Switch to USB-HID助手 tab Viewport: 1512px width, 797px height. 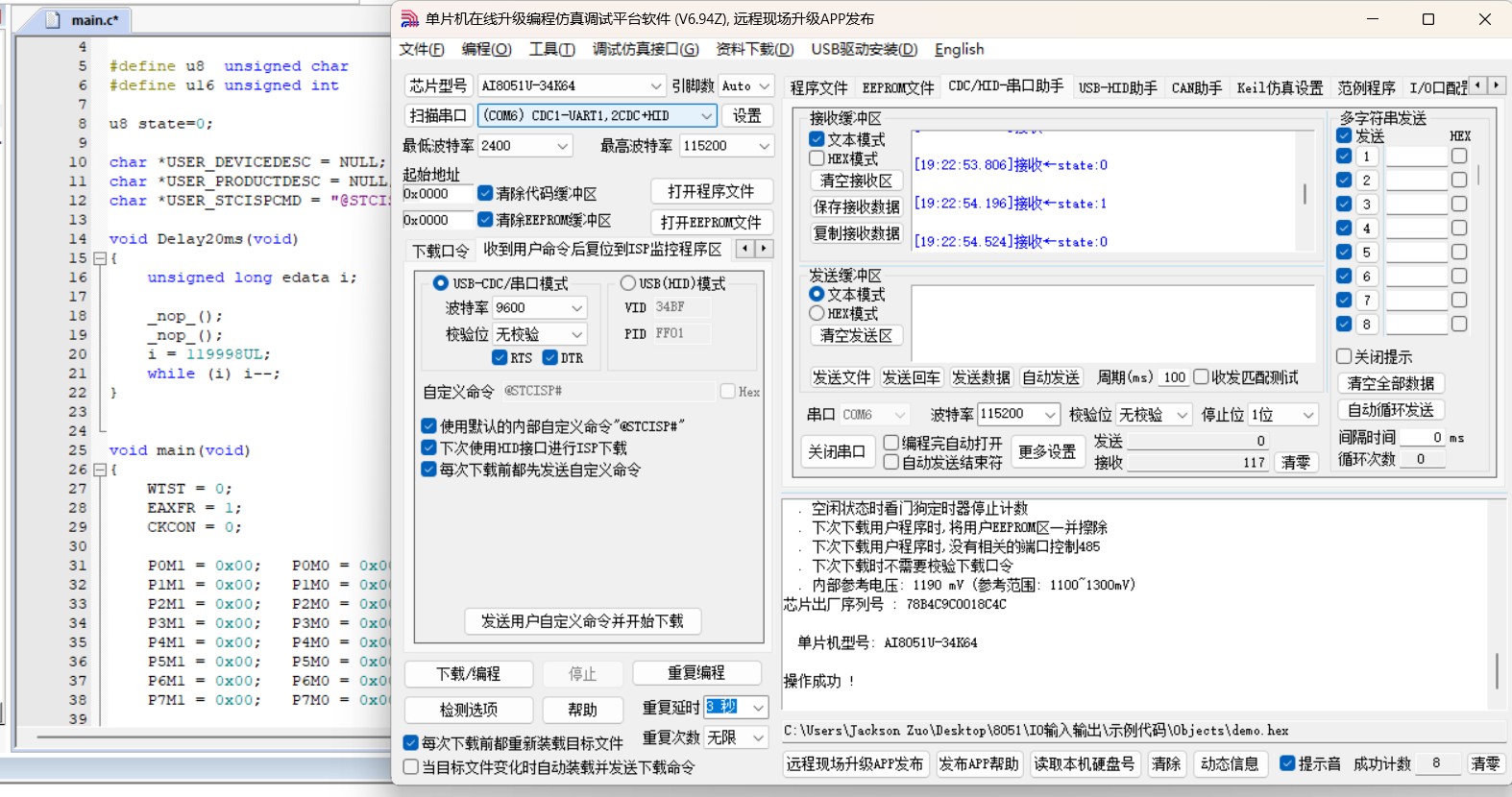click(1118, 87)
